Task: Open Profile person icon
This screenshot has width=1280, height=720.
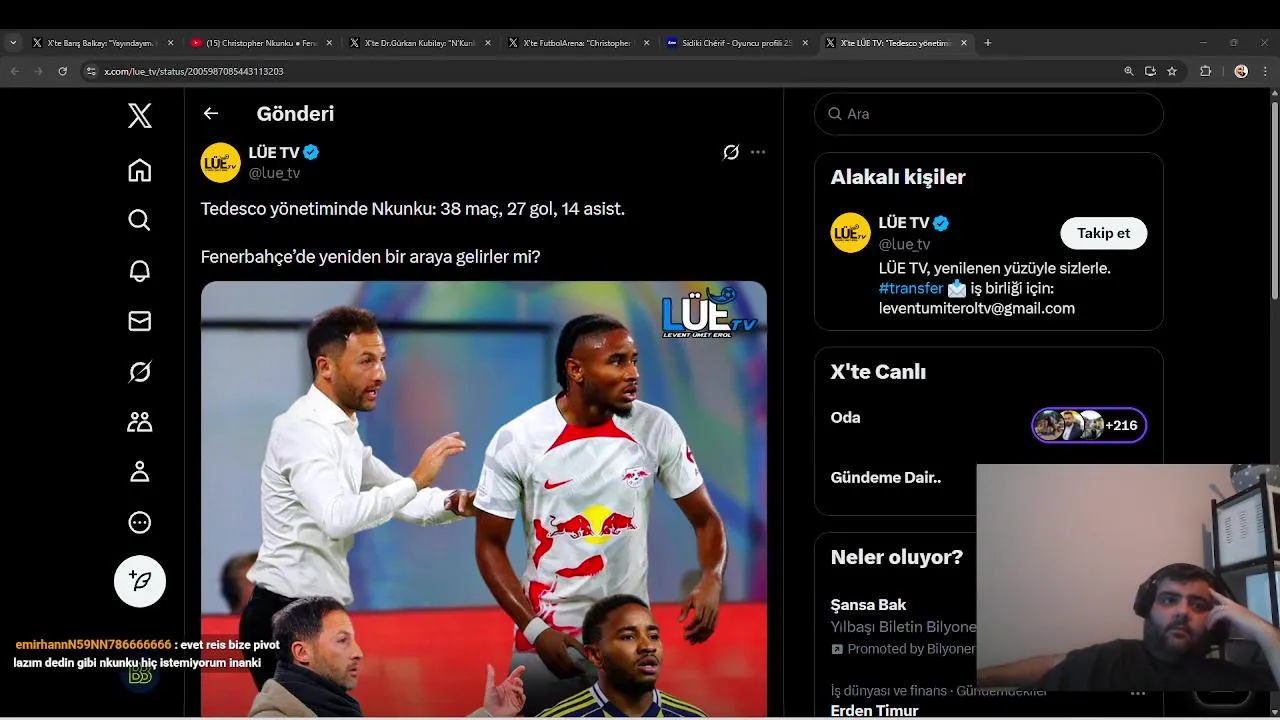Action: [x=140, y=472]
